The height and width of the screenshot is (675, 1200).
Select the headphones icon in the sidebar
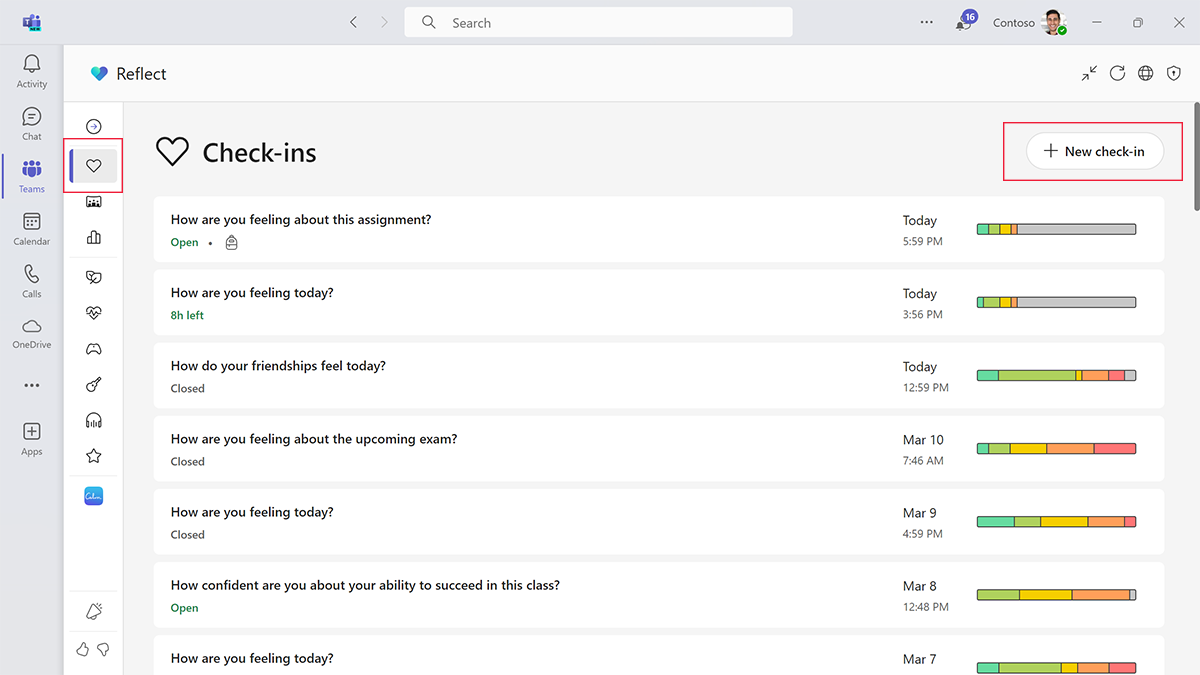point(93,420)
